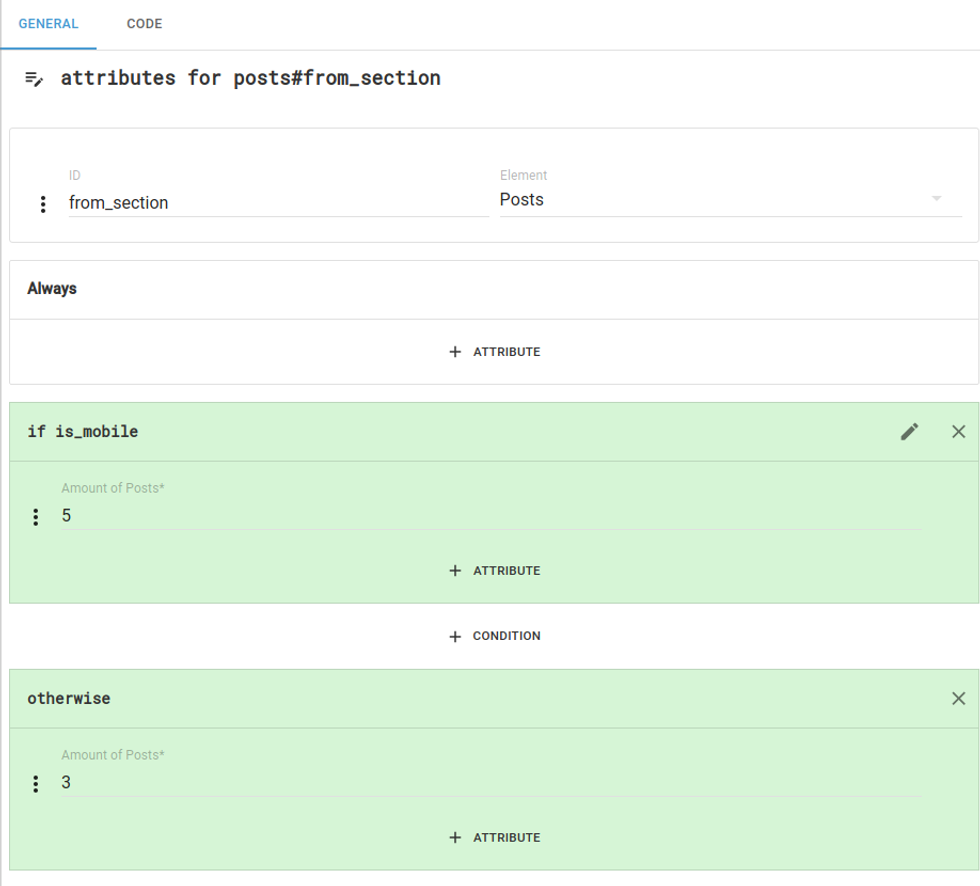Open the Element dropdown showing Posts
Image resolution: width=980 pixels, height=886 pixels.
coord(730,200)
